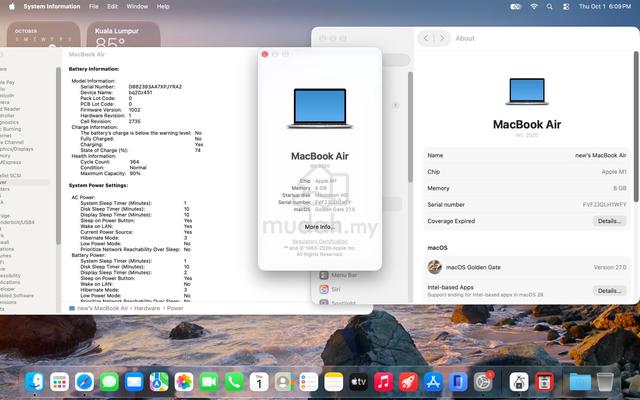Click the macOS Golden Gate row
640x400 pixels.
(x=527, y=267)
